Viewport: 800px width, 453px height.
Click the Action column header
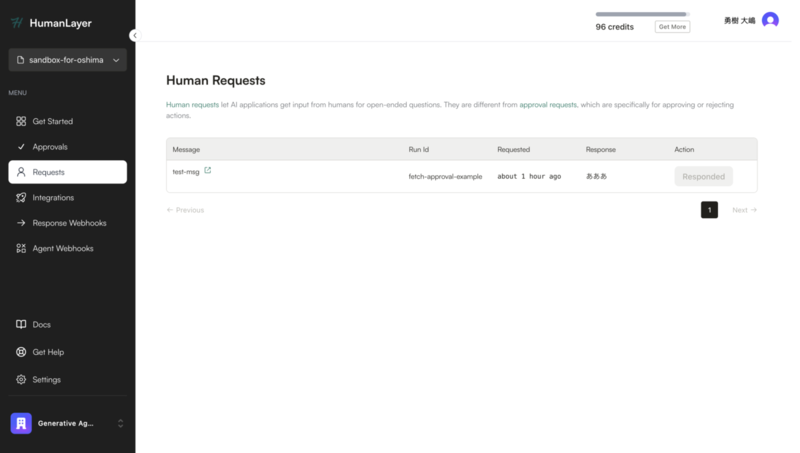click(684, 149)
